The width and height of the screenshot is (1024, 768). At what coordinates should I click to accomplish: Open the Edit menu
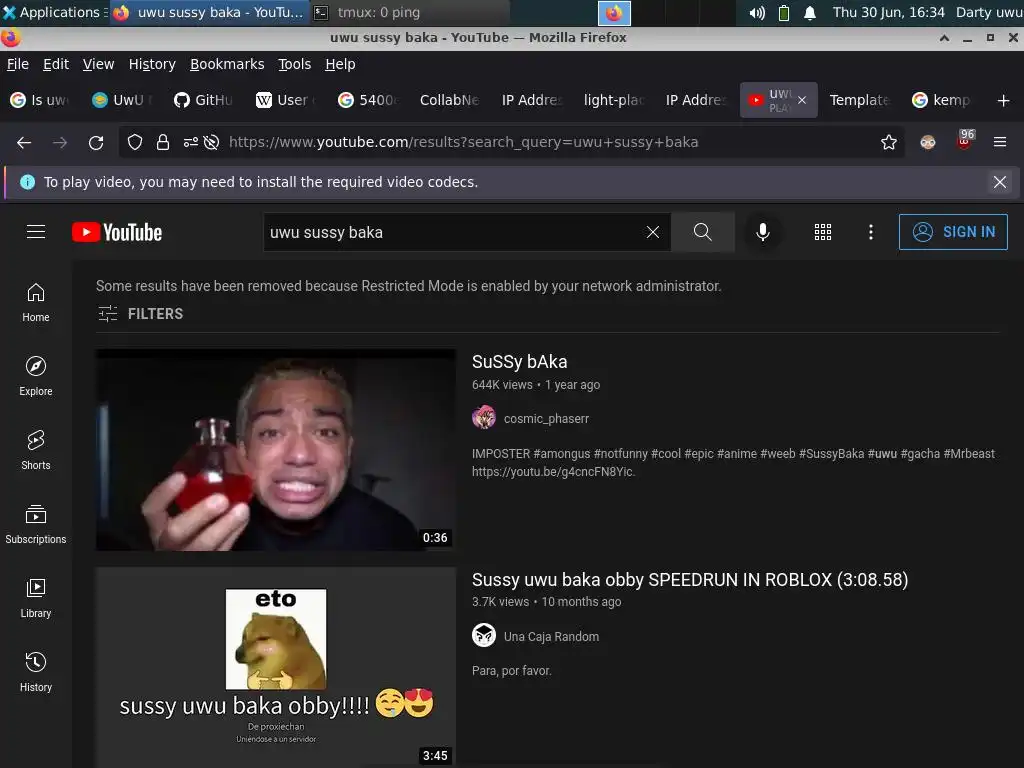coord(56,64)
